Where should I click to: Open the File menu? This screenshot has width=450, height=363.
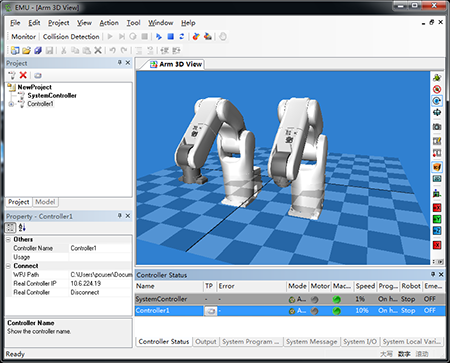[15, 23]
